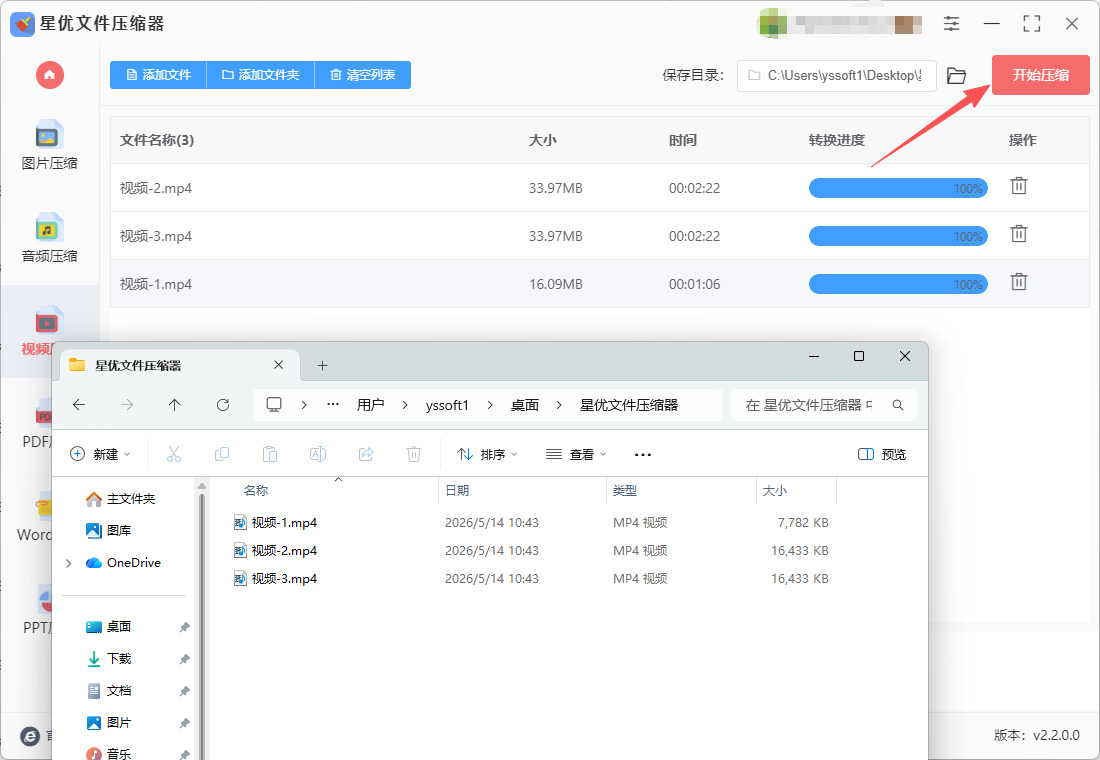
Task: Navigate to yssoft1 breadcrumb
Action: pyautogui.click(x=447, y=405)
